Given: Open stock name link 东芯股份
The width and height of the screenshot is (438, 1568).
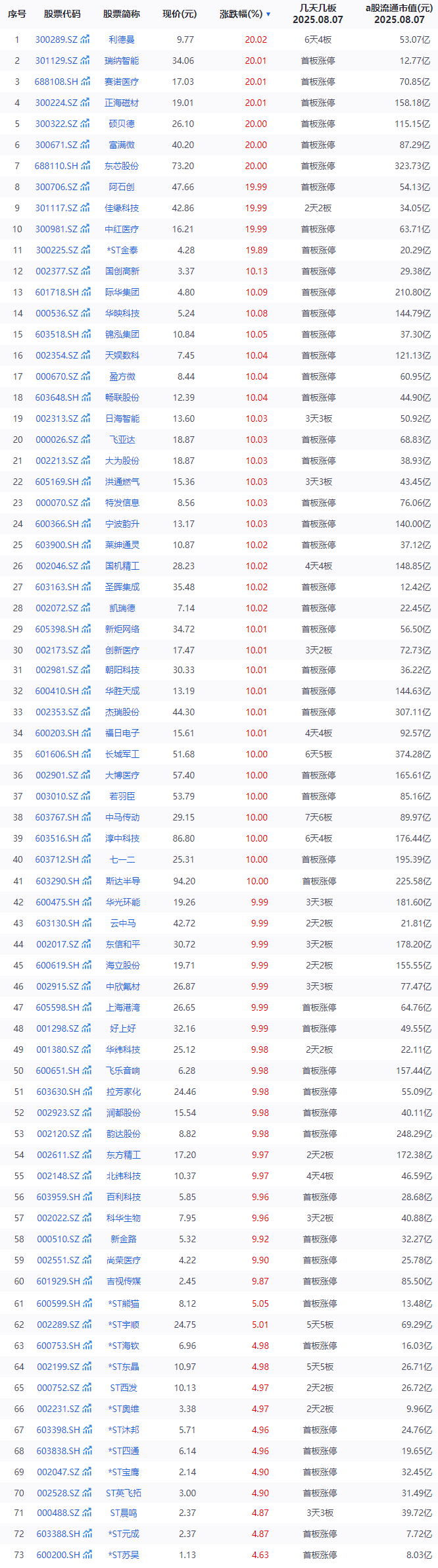Looking at the screenshot, I should (x=122, y=166).
